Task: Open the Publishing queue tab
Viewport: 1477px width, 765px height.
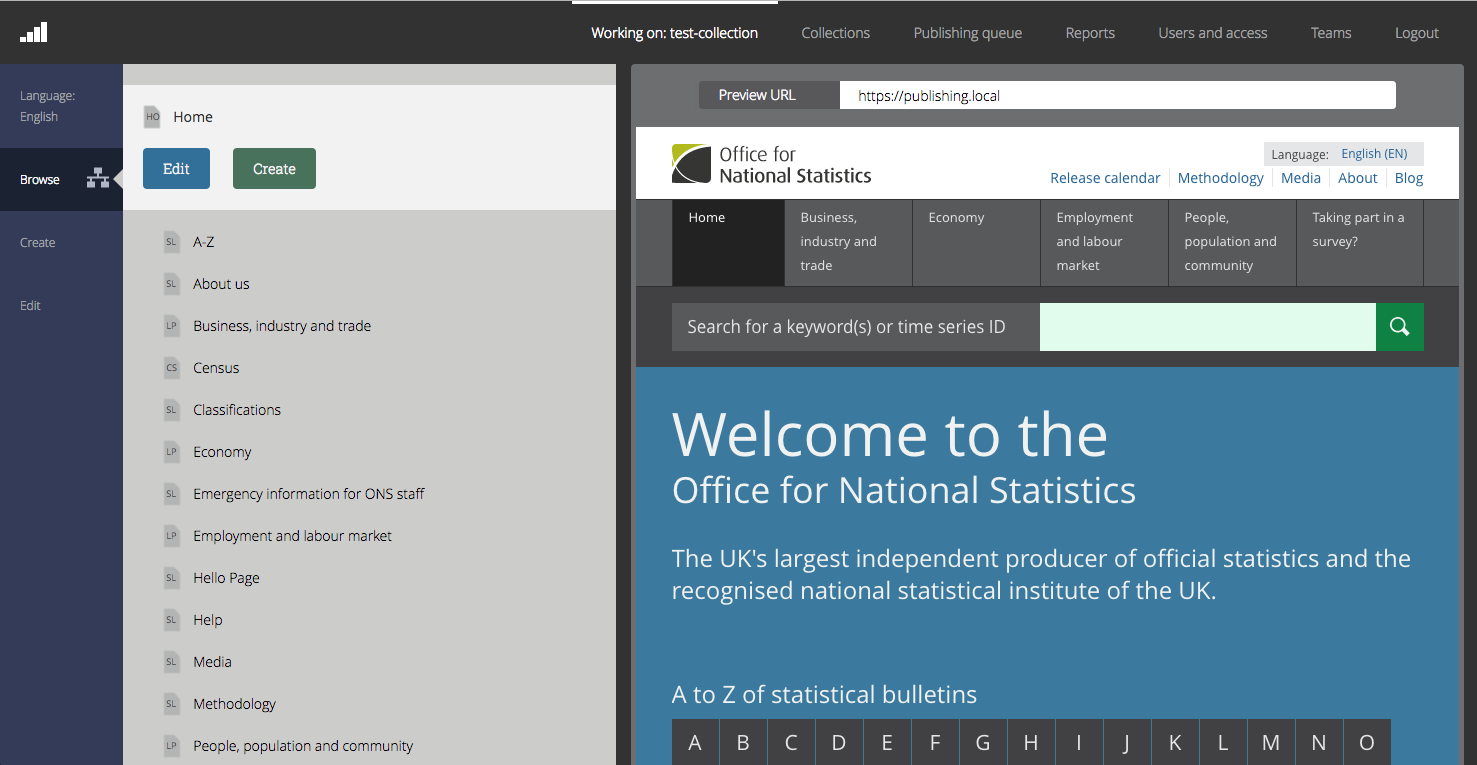Action: pos(968,33)
